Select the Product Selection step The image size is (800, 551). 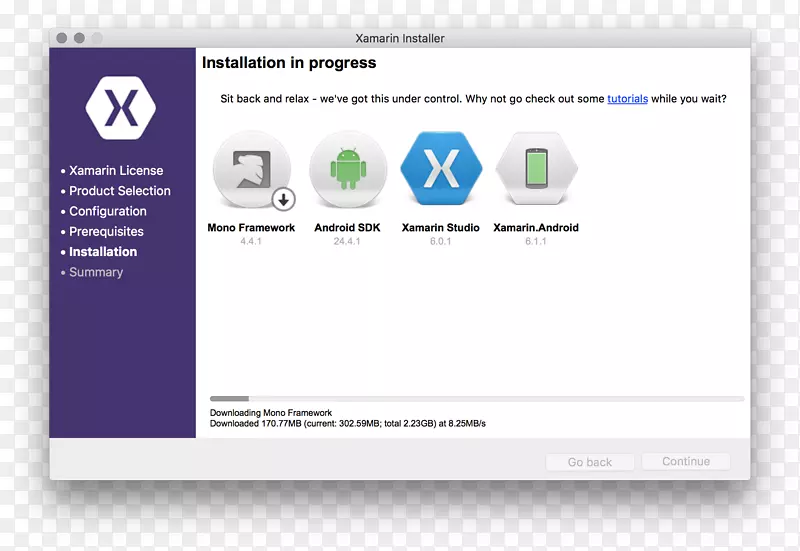click(x=119, y=191)
